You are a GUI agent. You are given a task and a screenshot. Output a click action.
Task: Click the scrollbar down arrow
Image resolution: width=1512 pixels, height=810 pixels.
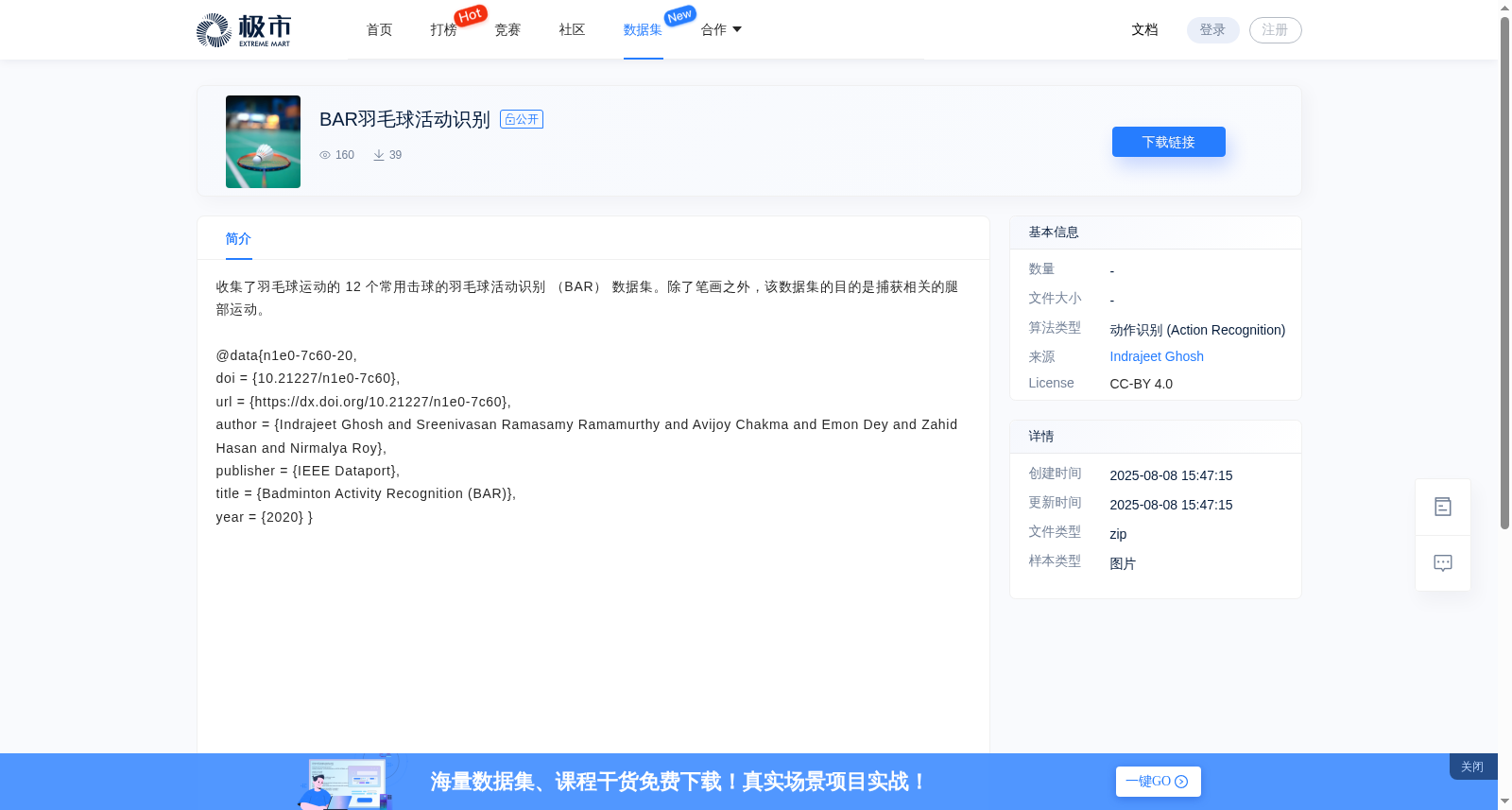[x=1505, y=801]
